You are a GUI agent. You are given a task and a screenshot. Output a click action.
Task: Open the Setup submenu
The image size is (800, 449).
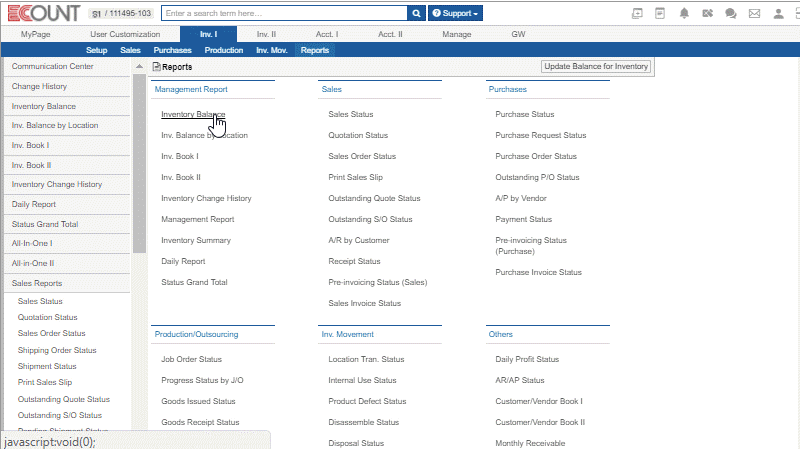[96, 50]
